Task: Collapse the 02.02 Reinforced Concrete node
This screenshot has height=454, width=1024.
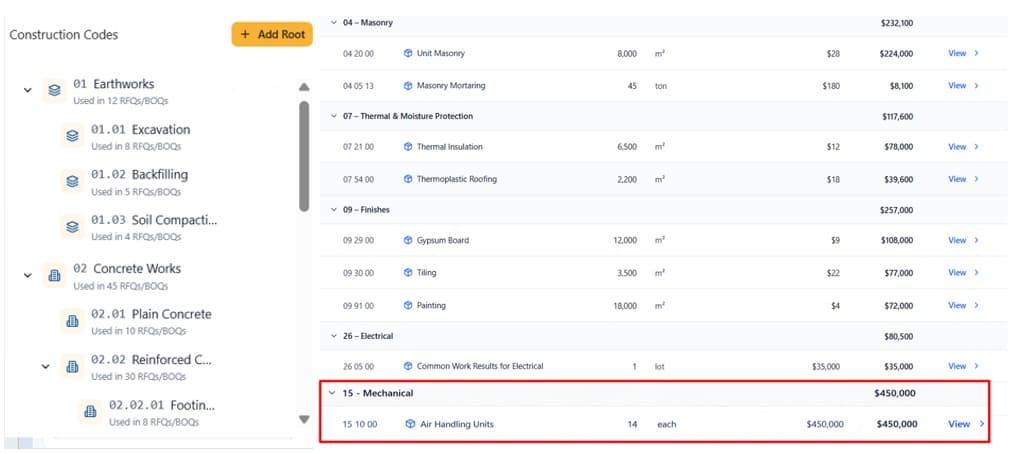Action: pos(45,366)
